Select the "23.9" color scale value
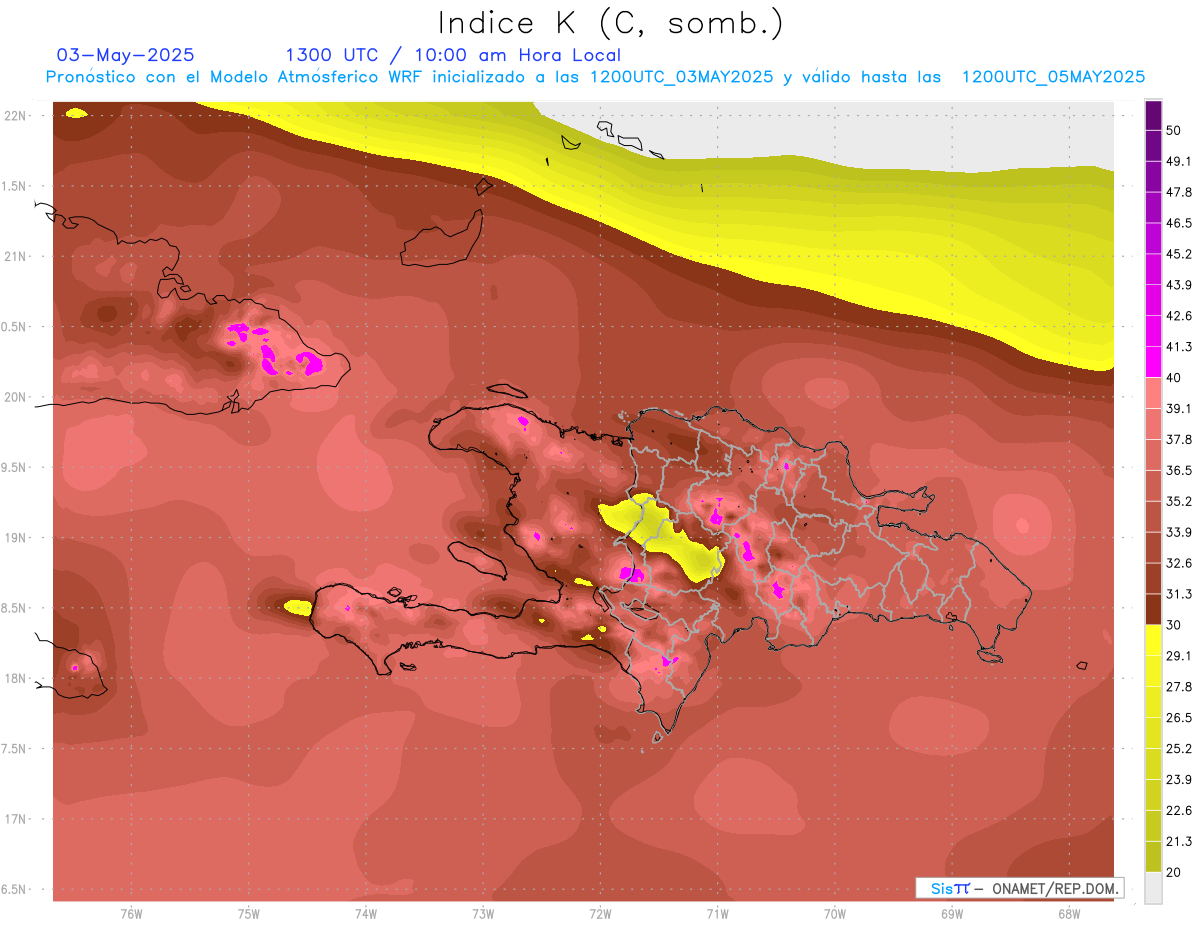 click(1180, 779)
